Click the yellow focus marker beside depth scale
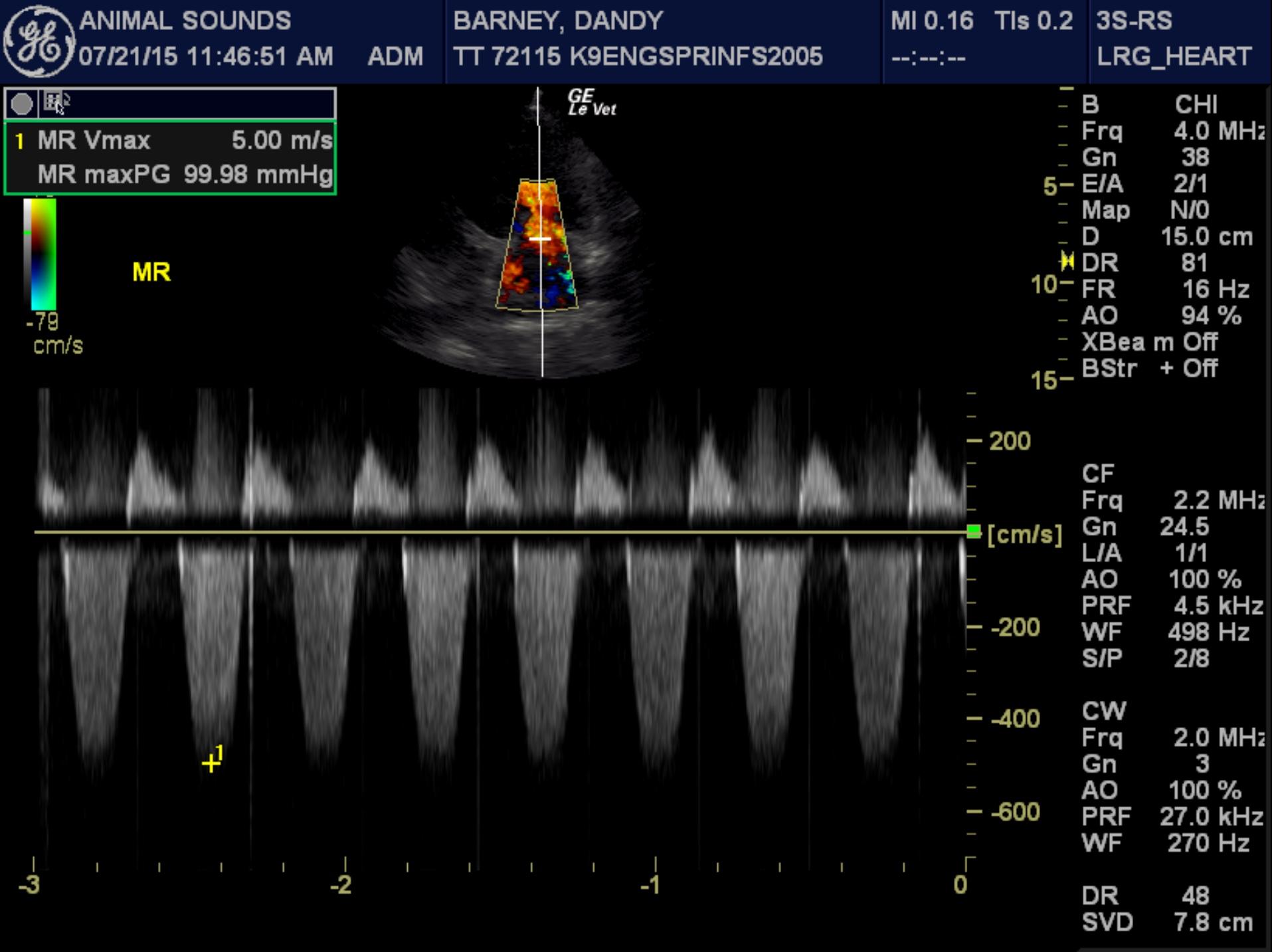The image size is (1272, 952). [1067, 262]
